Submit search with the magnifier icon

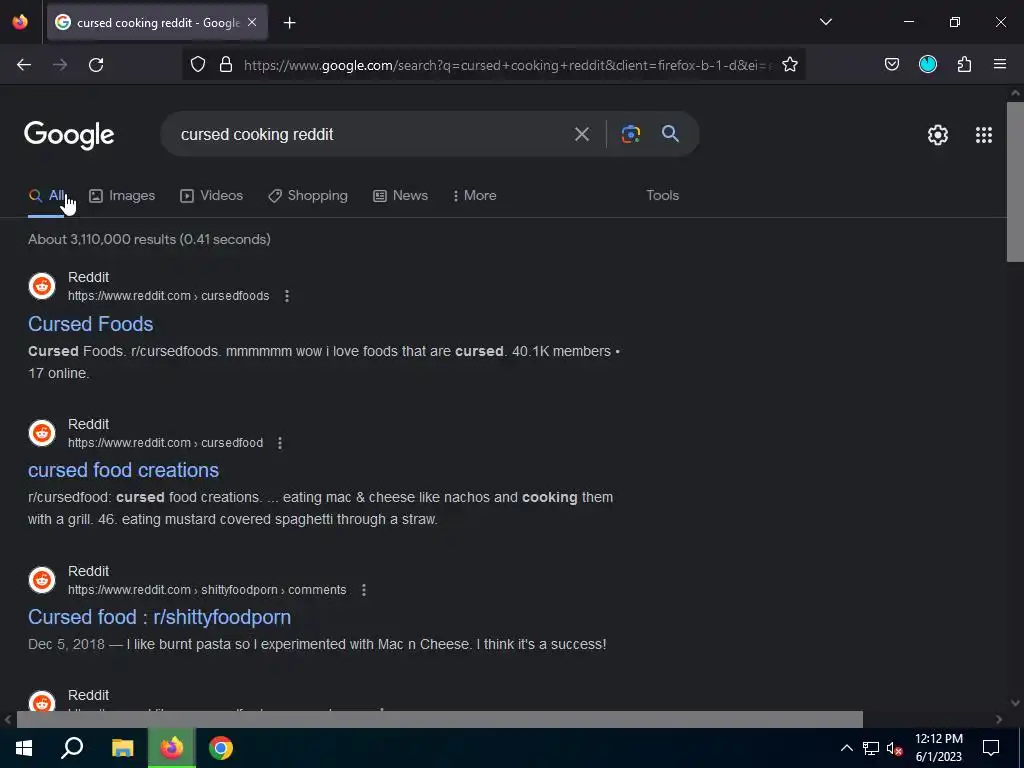[670, 134]
